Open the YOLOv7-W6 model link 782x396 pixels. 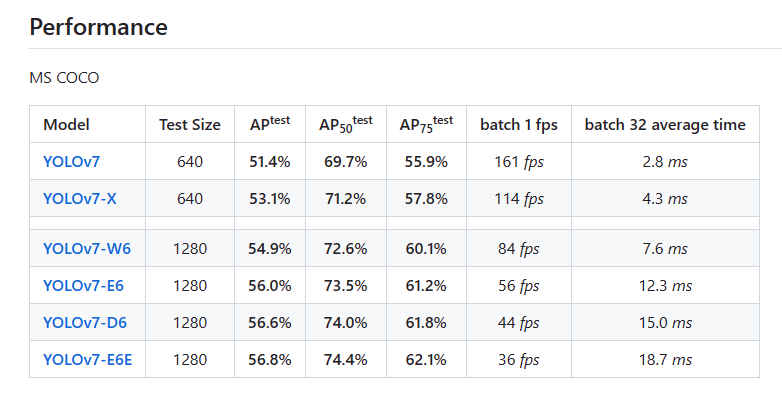[87, 248]
